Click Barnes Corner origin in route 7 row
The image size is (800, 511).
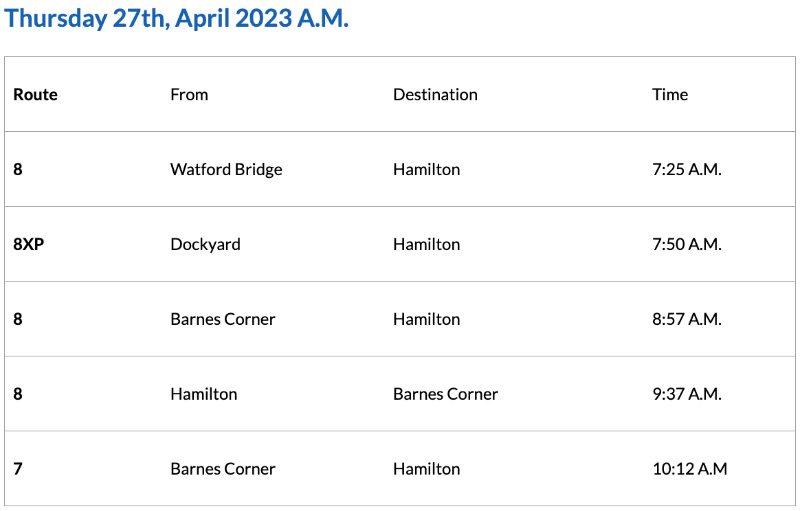pyautogui.click(x=223, y=469)
